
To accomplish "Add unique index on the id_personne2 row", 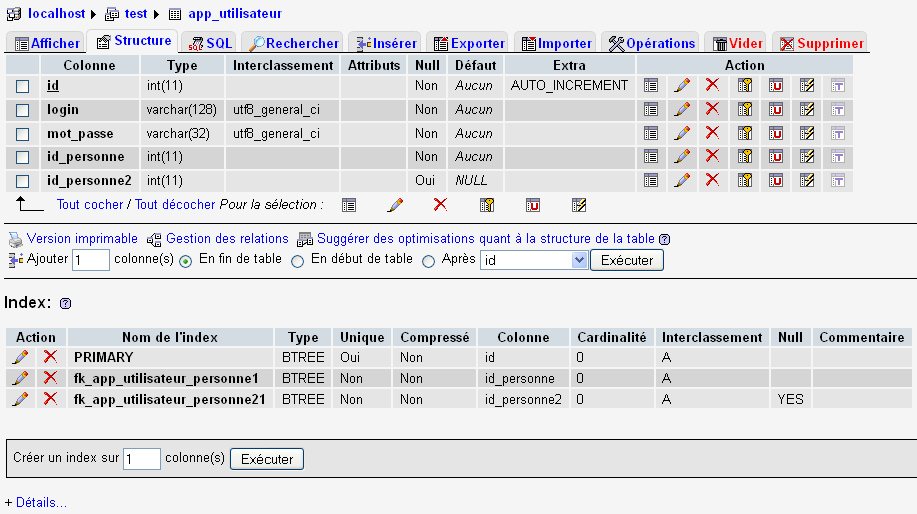I will (x=776, y=180).
